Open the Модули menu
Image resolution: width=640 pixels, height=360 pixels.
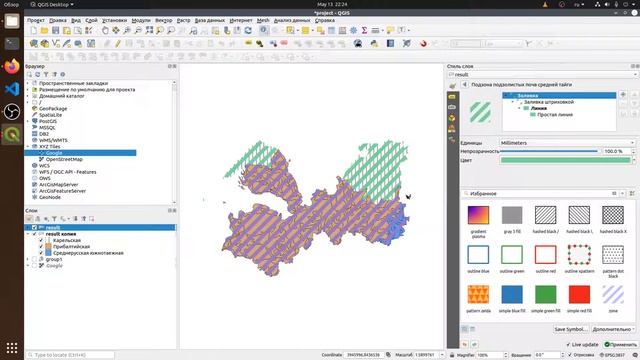pos(141,20)
